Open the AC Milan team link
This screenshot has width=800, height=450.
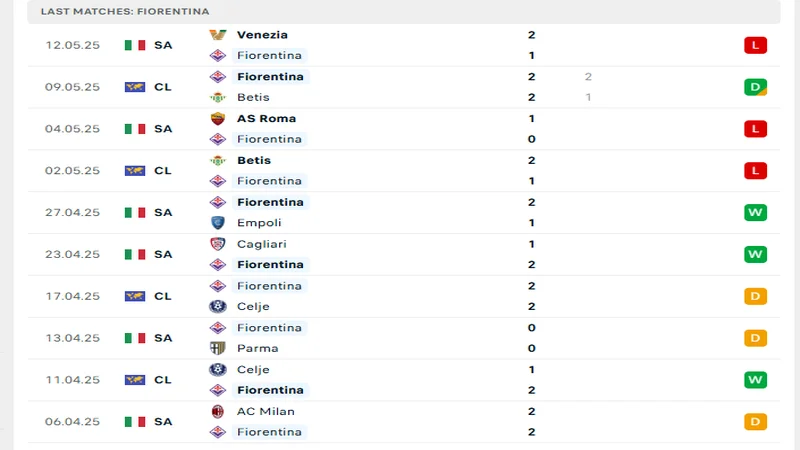pos(265,411)
